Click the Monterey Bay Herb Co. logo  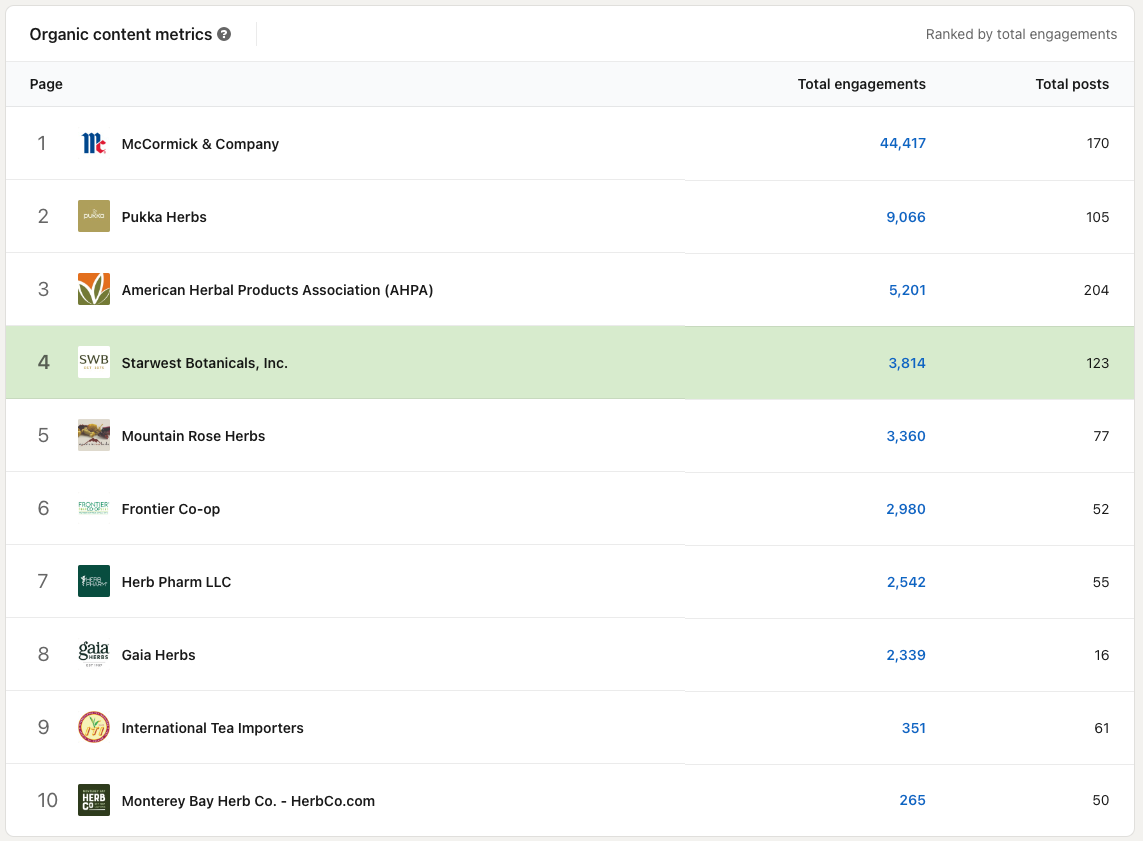pyautogui.click(x=94, y=800)
